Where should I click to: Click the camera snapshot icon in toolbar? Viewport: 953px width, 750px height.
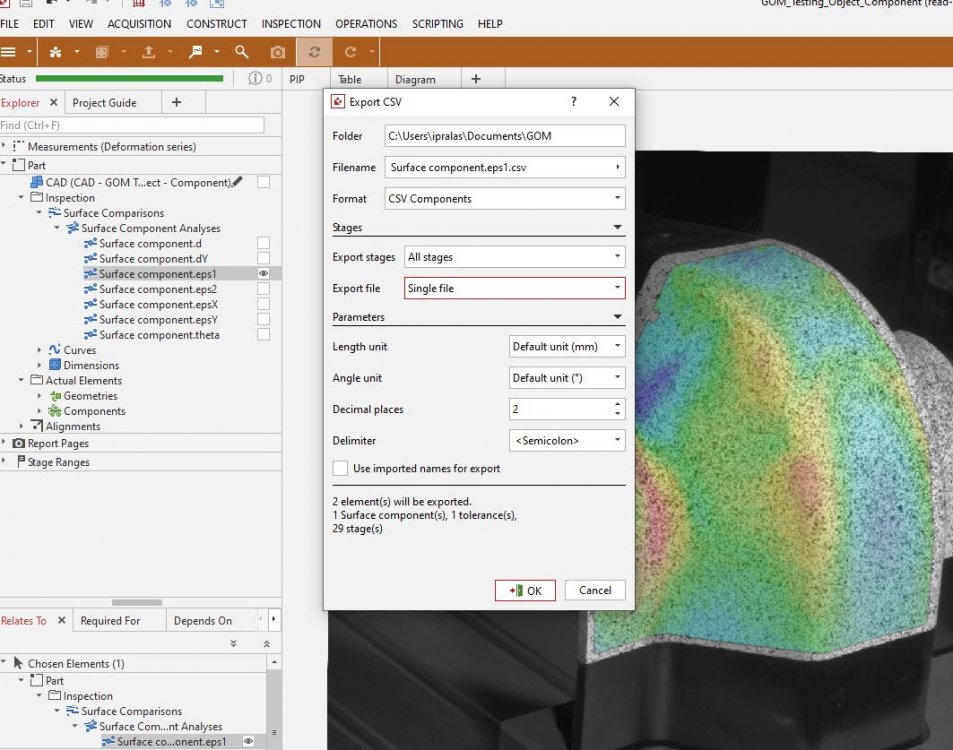click(278, 52)
